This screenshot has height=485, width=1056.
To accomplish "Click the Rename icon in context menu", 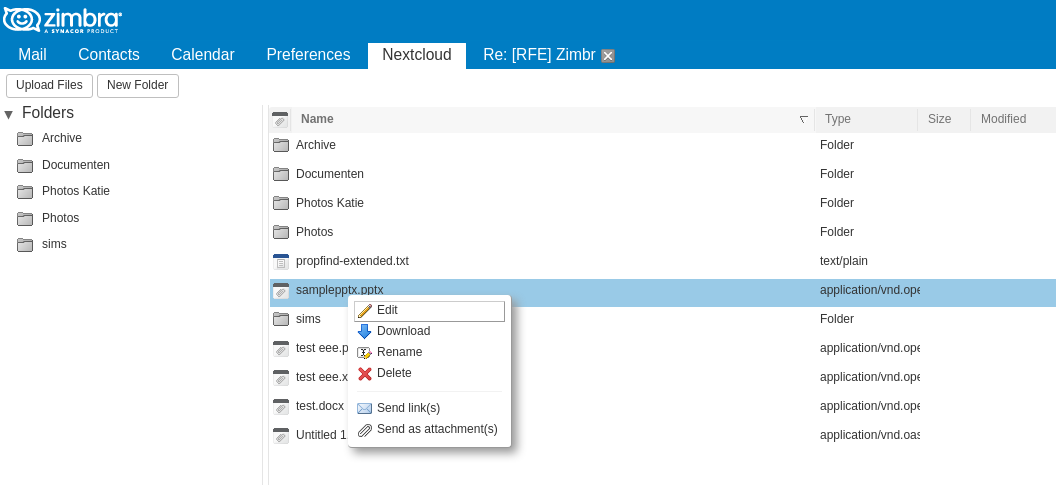I will (364, 352).
